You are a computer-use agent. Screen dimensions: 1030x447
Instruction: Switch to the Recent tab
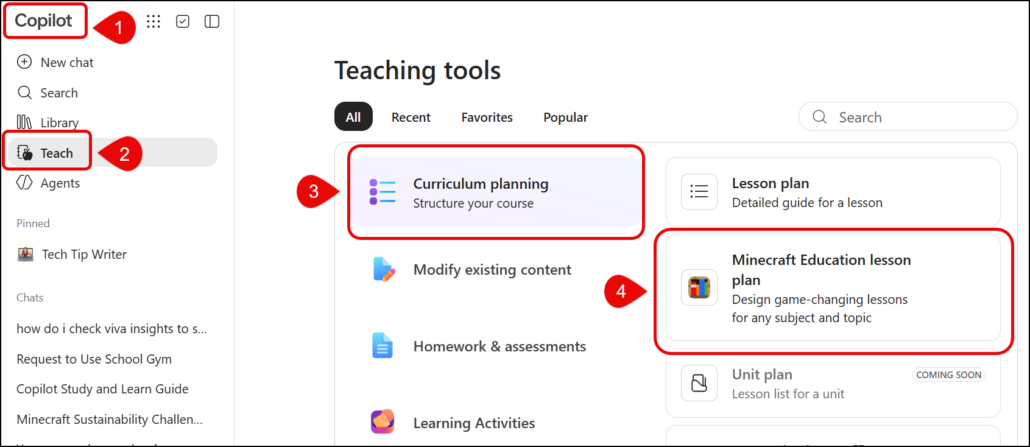point(411,117)
